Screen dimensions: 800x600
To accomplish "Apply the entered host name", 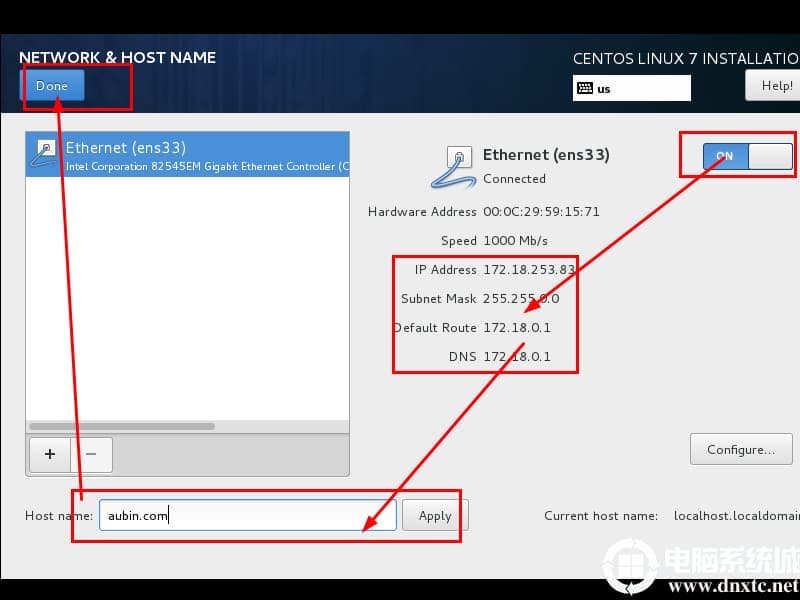I will pyautogui.click(x=435, y=516).
